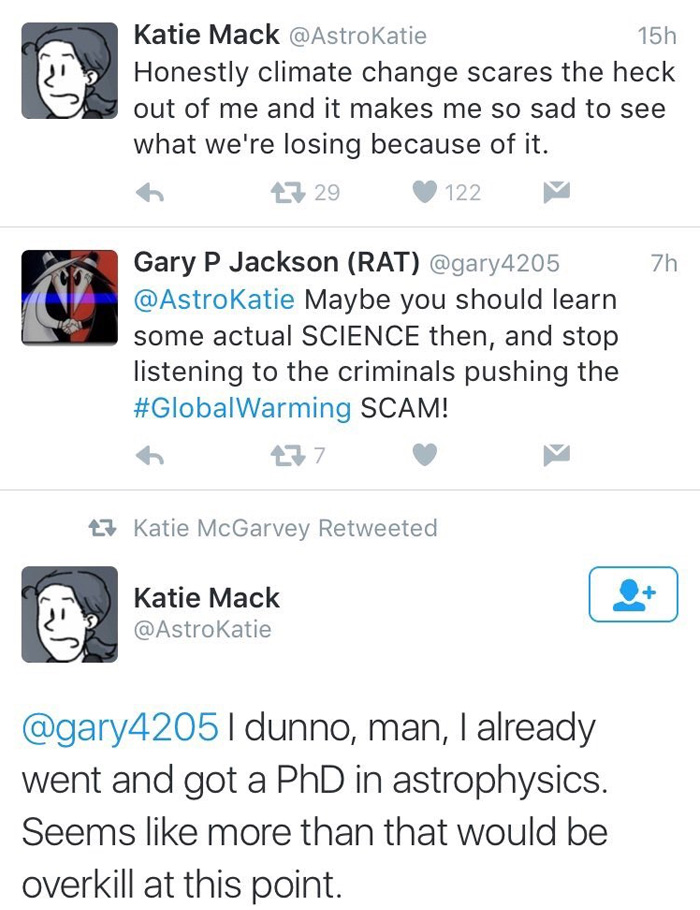
Task: Select the message icon under Gary's reply
Action: (556, 455)
